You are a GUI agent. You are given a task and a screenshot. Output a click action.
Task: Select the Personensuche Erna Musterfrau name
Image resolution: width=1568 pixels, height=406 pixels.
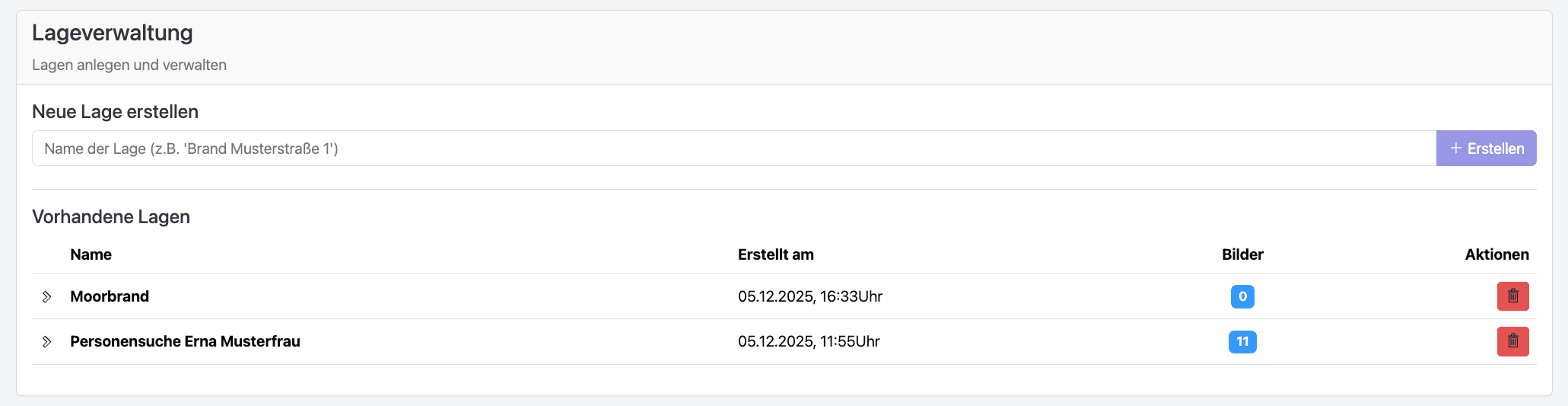coord(185,341)
